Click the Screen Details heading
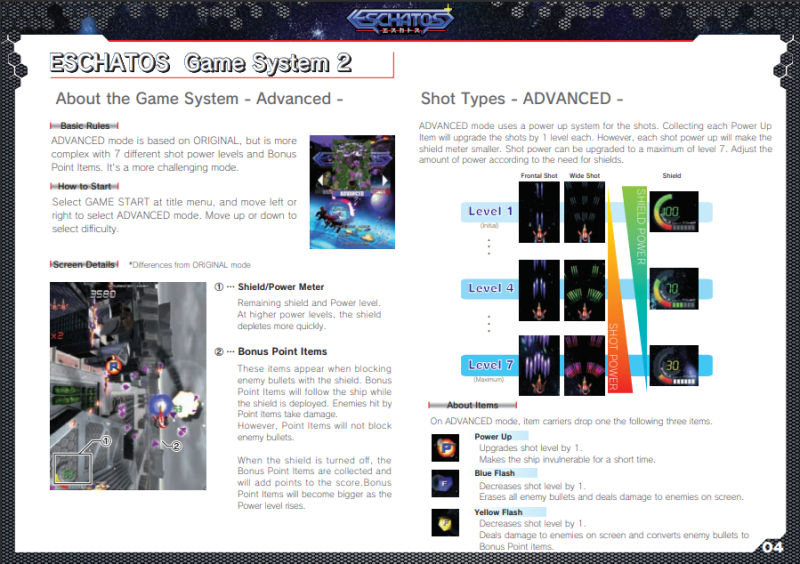The width and height of the screenshot is (800, 564). 84,264
